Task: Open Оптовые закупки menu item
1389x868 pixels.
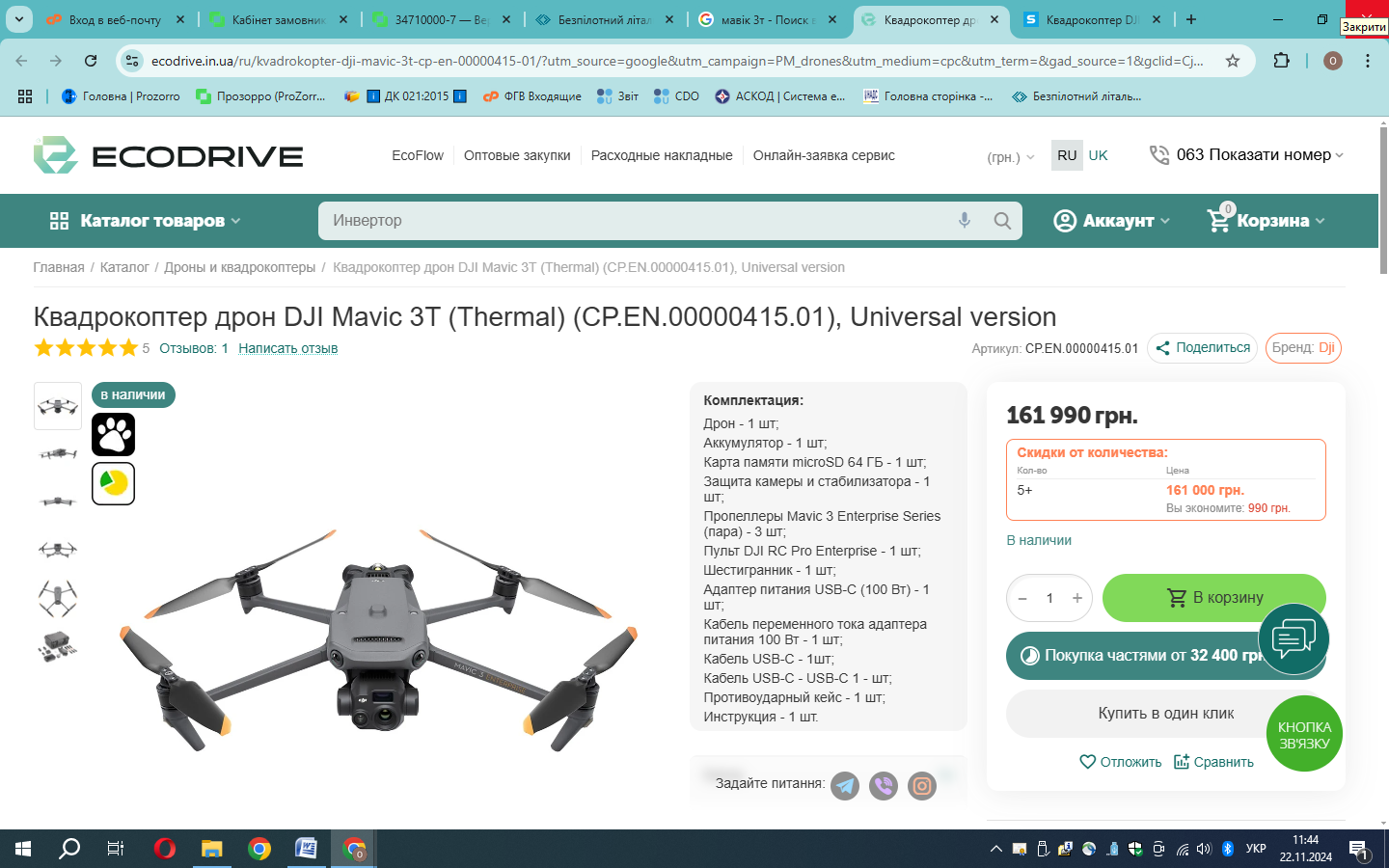Action: pos(517,155)
